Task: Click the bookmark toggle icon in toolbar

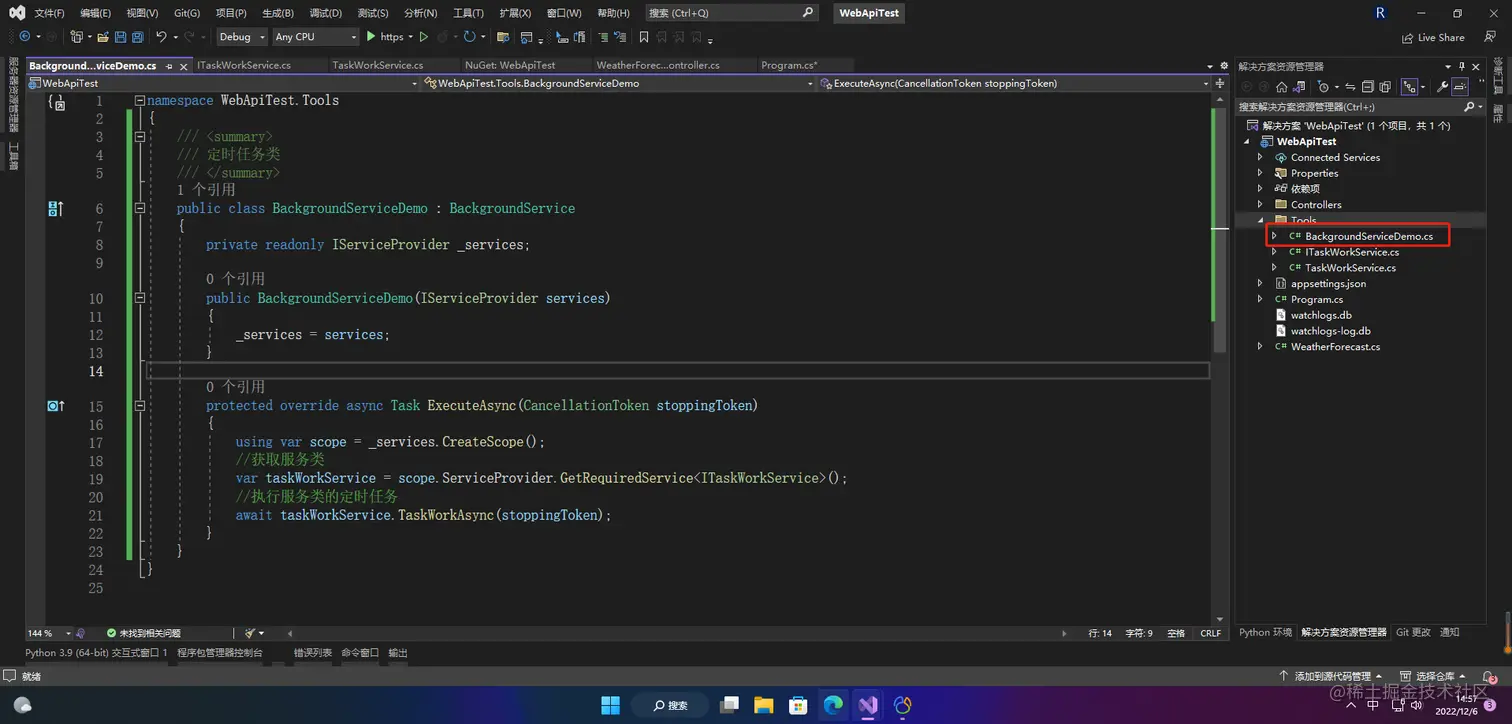Action: click(x=644, y=37)
